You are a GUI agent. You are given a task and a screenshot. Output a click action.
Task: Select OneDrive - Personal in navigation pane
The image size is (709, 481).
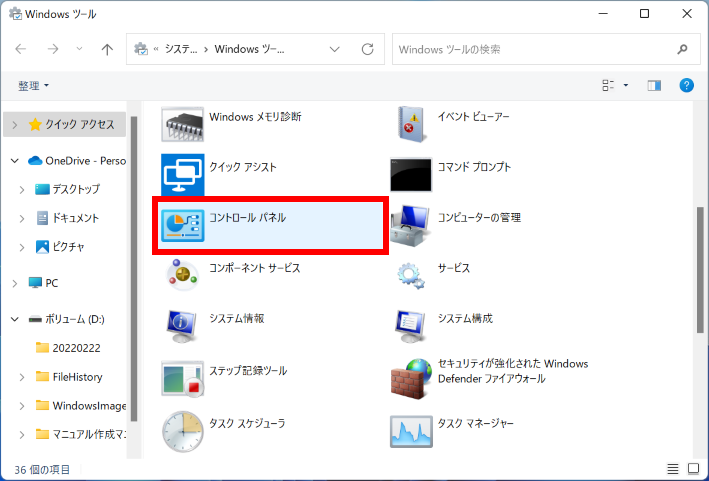click(77, 160)
